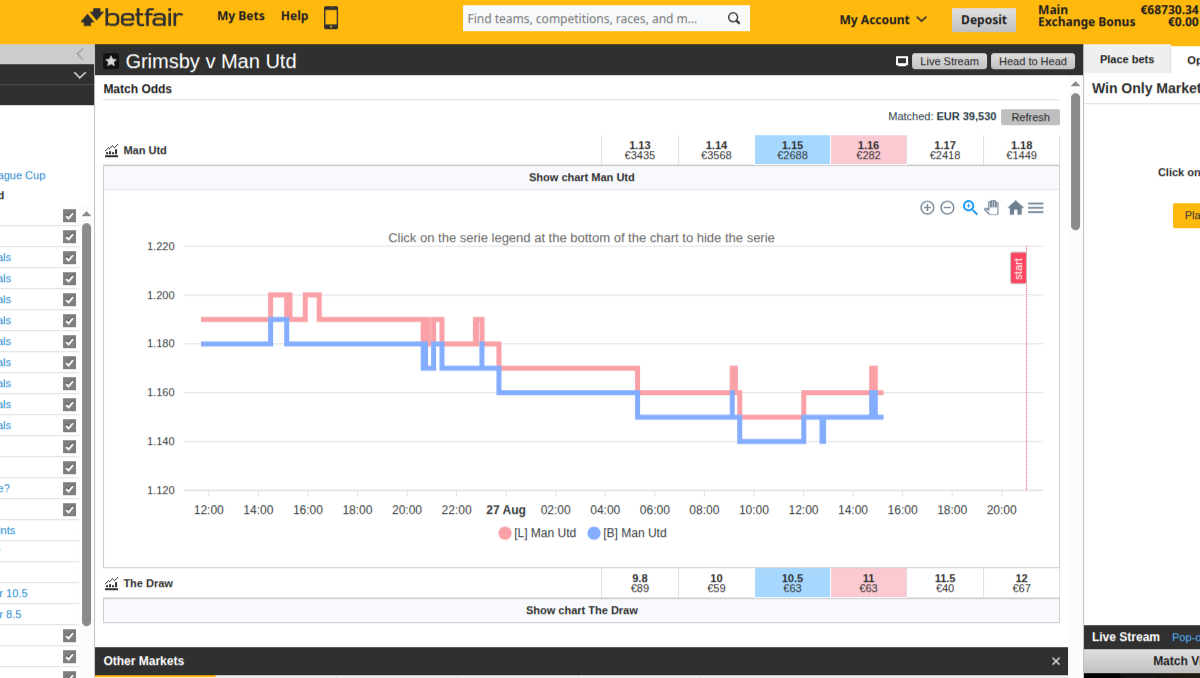Focus the search teams and competitions field
The height and width of the screenshot is (678, 1200).
coord(592,19)
